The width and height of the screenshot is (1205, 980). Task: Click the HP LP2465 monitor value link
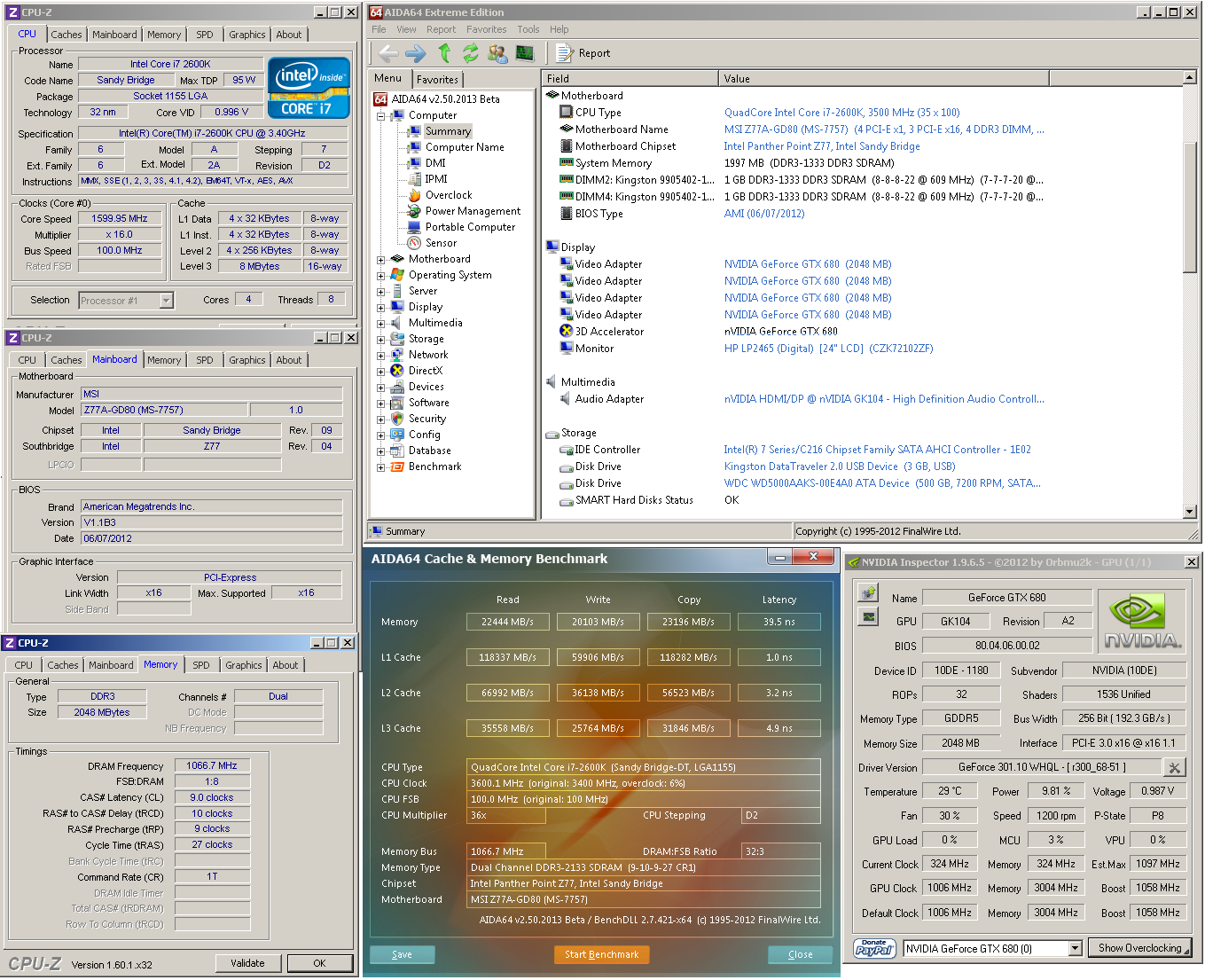click(828, 349)
